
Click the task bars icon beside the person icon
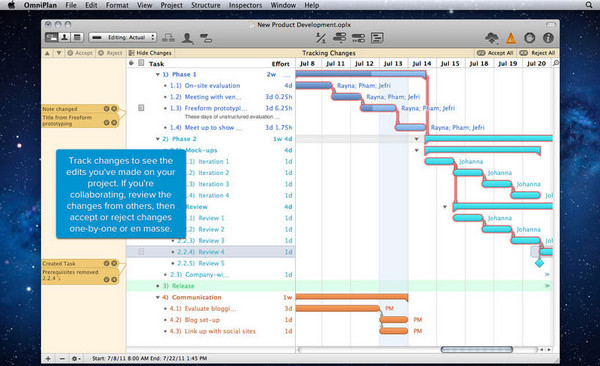tap(206, 38)
